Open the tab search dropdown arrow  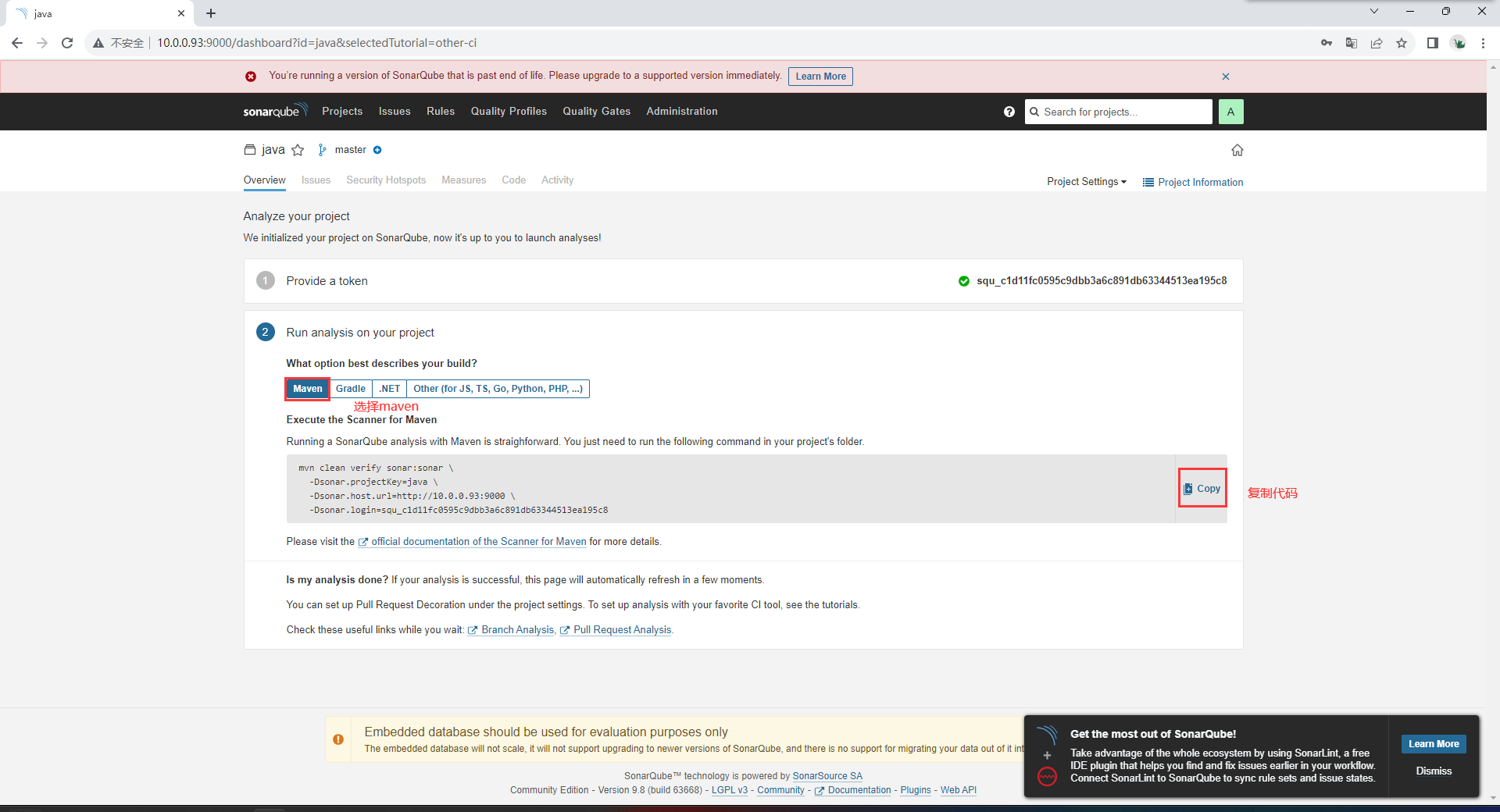1374,11
